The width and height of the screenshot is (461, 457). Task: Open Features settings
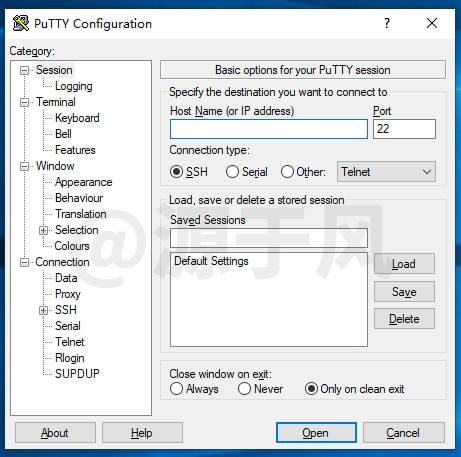click(x=75, y=150)
